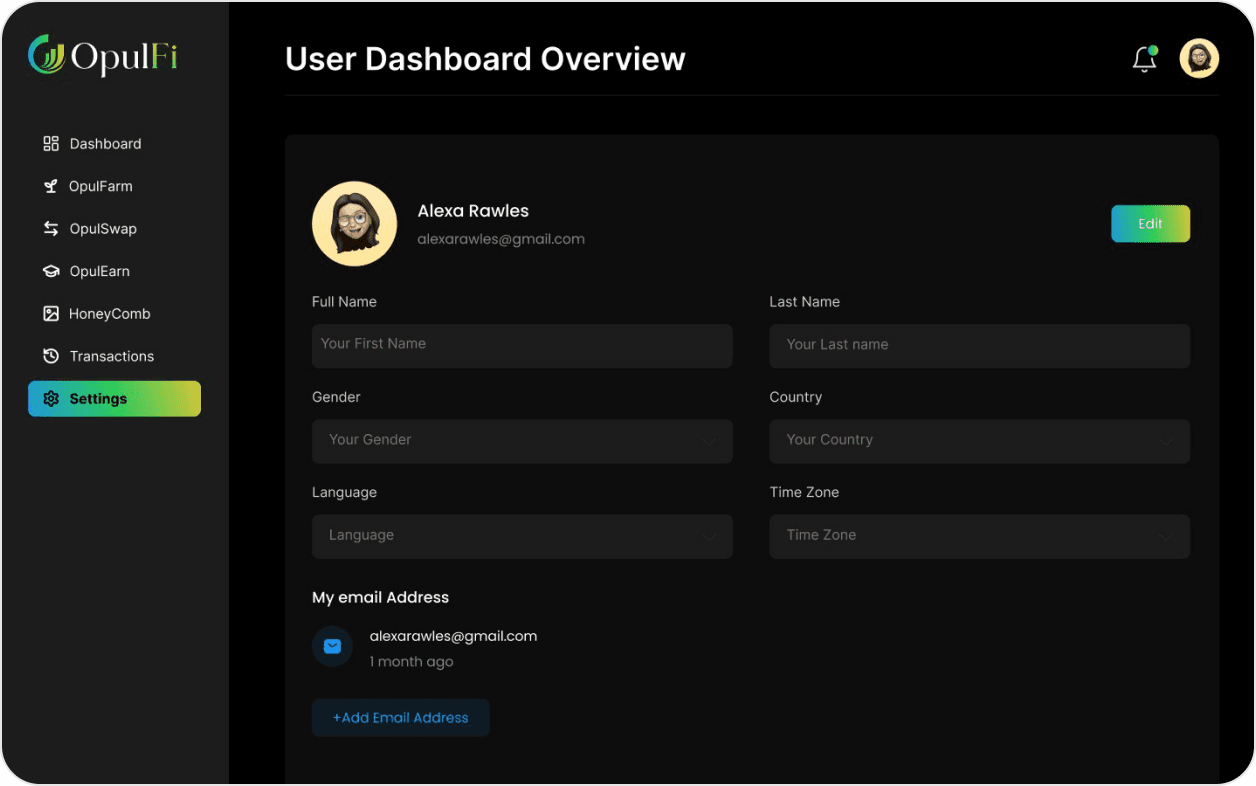Click the User Dashboard Overview heading
Image resolution: width=1256 pixels, height=786 pixels.
coord(485,59)
